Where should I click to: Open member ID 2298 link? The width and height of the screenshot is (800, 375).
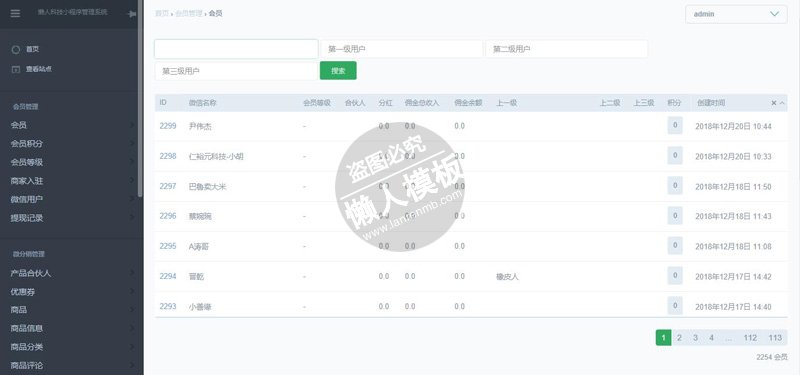pyautogui.click(x=168, y=156)
